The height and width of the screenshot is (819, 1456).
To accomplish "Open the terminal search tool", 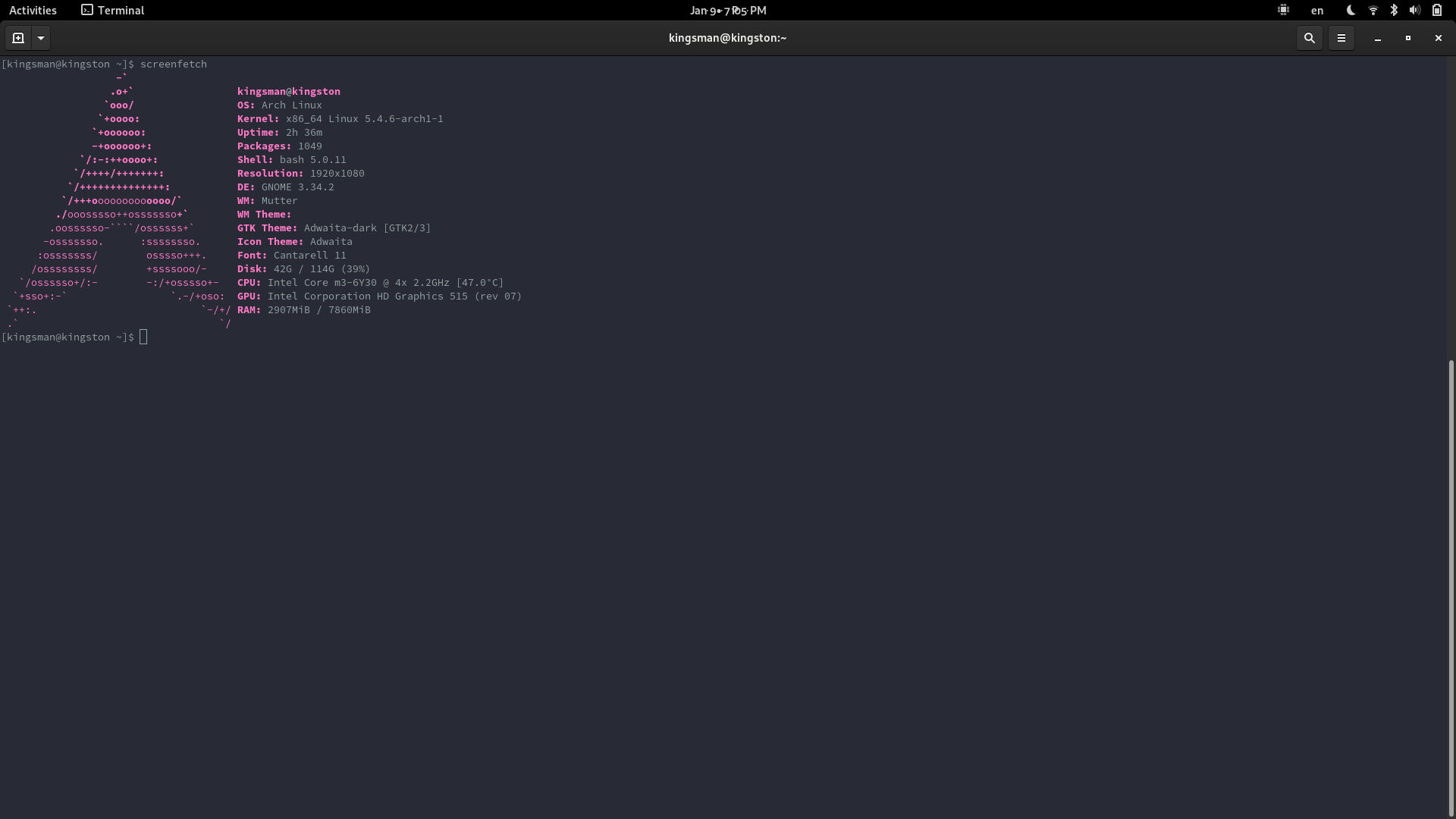I will coord(1309,38).
